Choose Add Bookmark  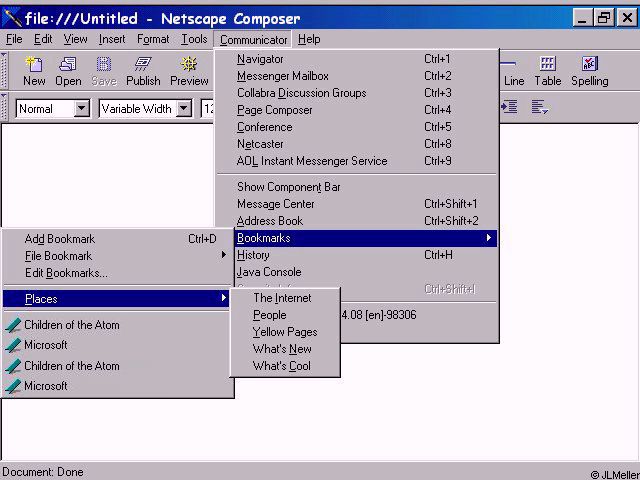[x=117, y=239]
